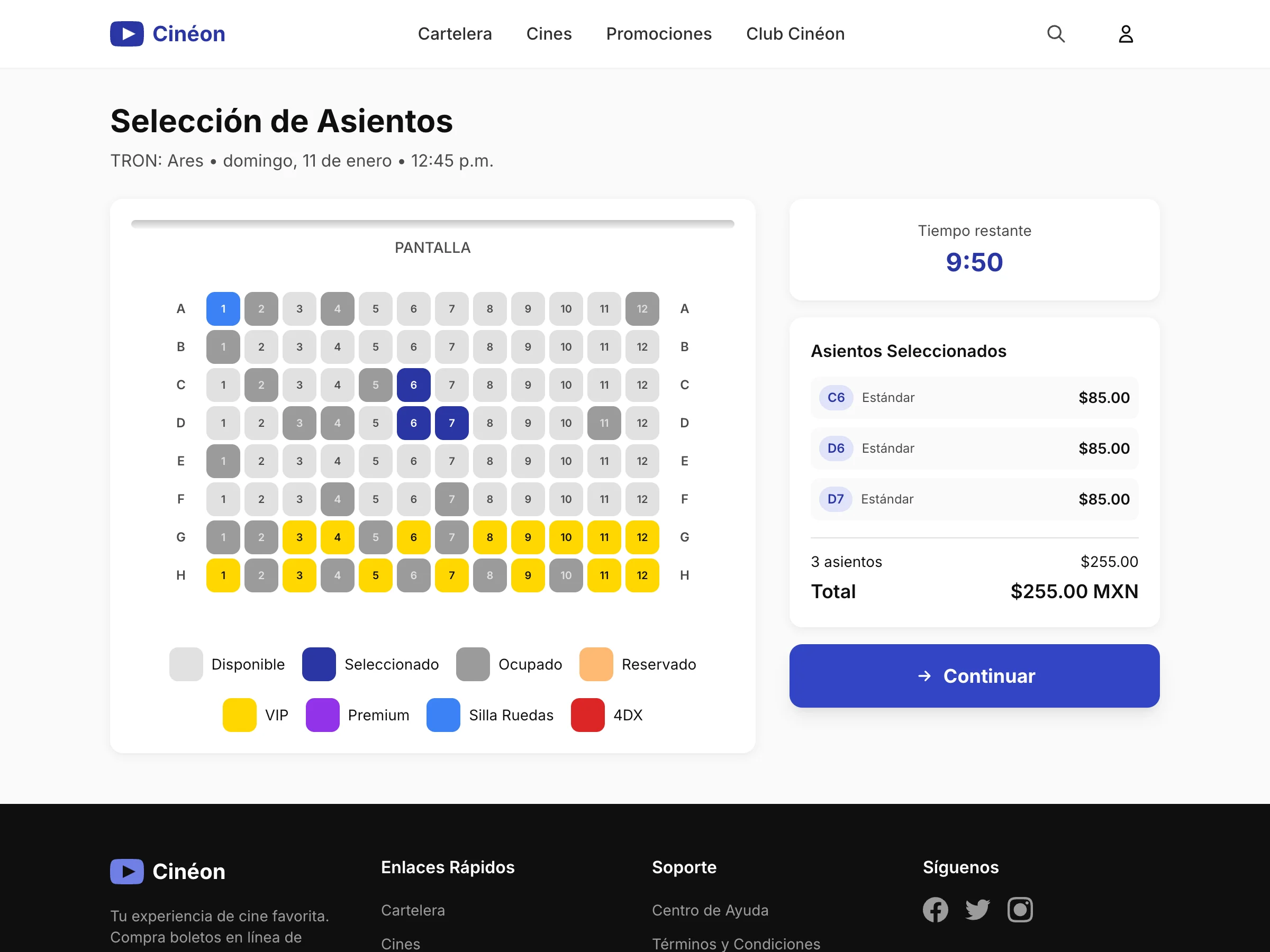1270x952 pixels.
Task: Open the Cartelera navigation item
Action: tap(455, 33)
